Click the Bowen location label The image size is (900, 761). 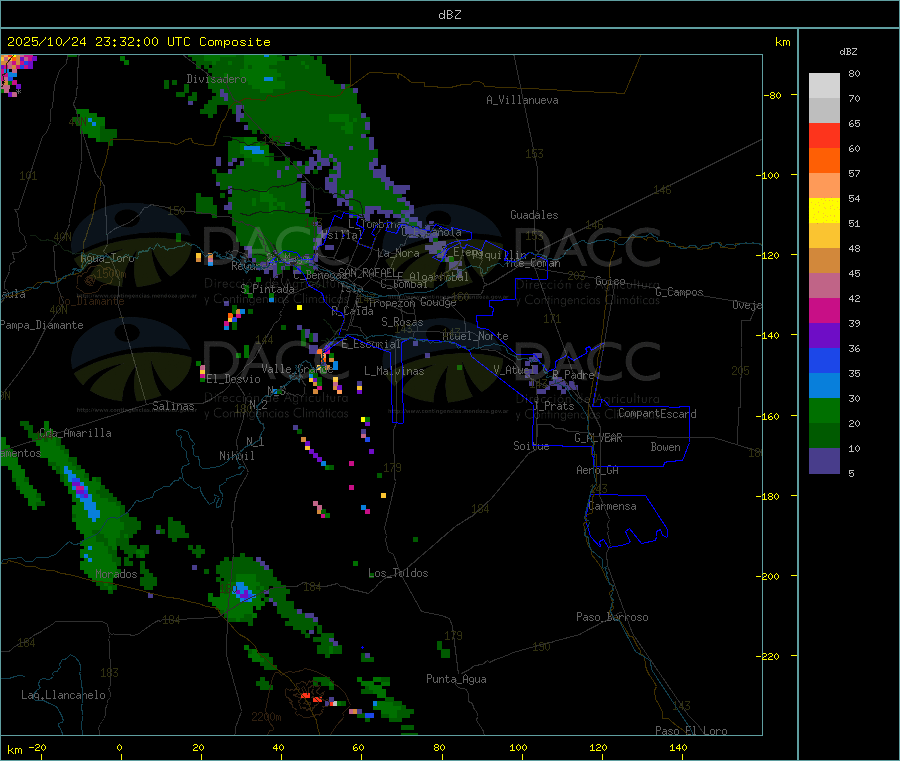[x=666, y=447]
